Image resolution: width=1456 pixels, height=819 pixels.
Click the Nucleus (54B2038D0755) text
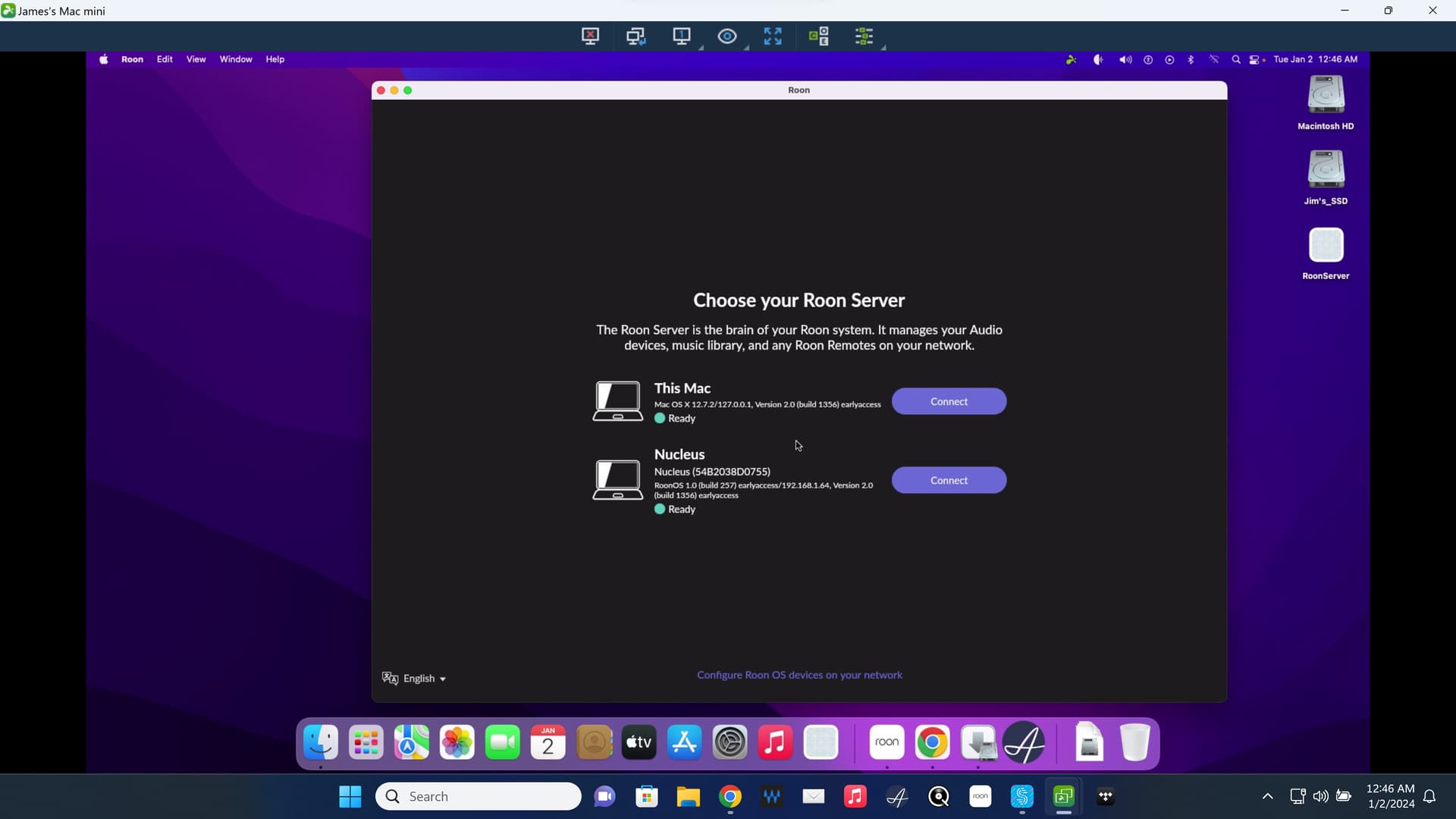pyautogui.click(x=712, y=472)
